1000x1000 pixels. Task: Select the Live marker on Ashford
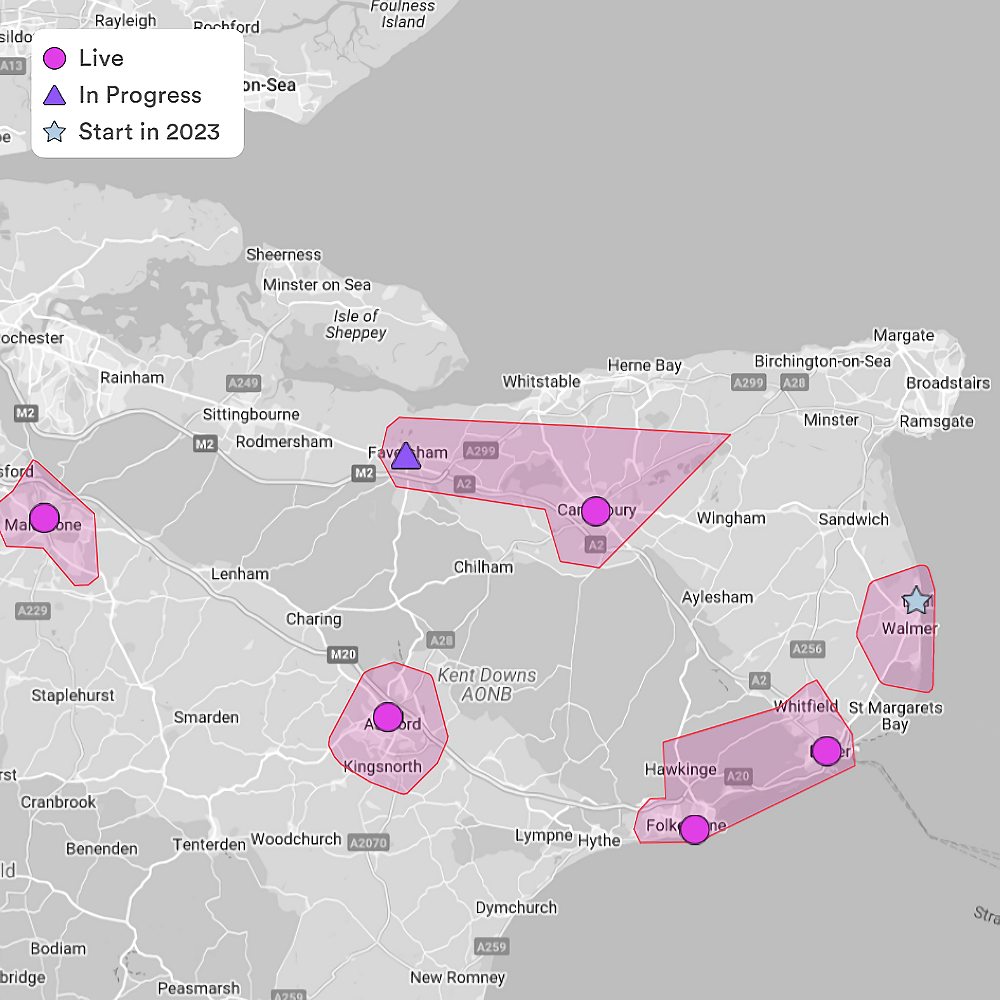pos(388,717)
